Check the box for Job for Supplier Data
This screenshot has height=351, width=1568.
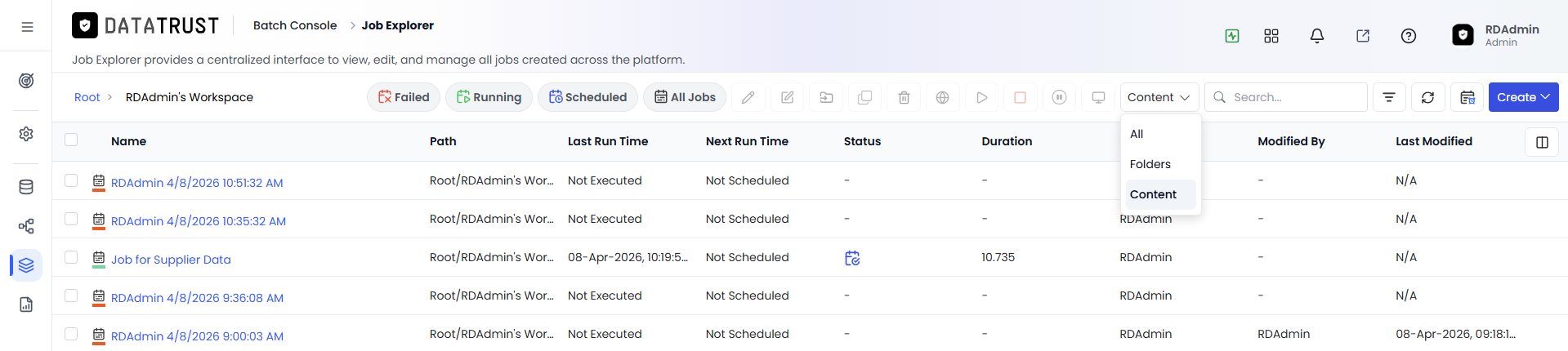tap(71, 257)
